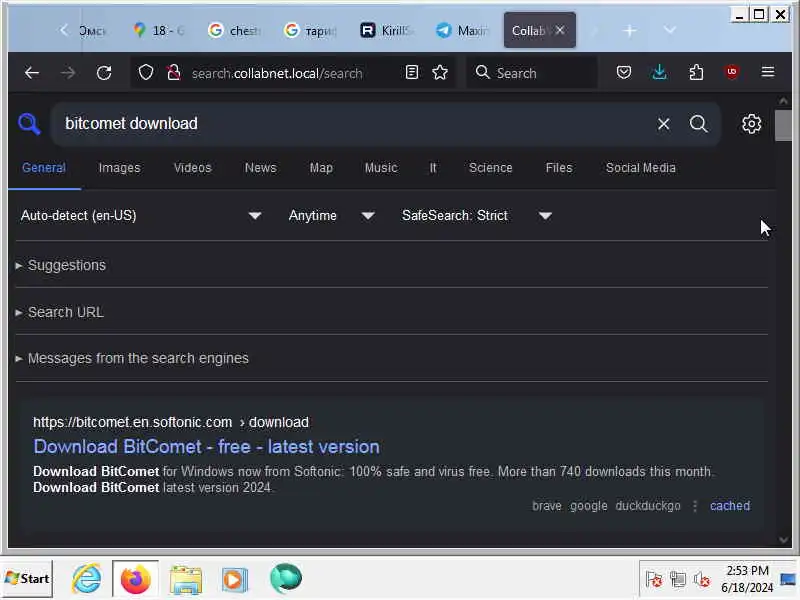Click the muted volume tray icon
The height and width of the screenshot is (600, 800).
[x=702, y=580]
